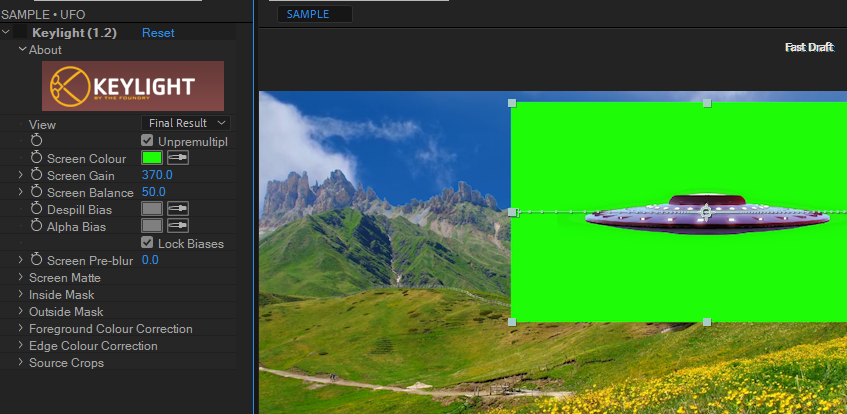The height and width of the screenshot is (414, 847).
Task: Toggle stopwatch for Alpha Bias
Action: (x=36, y=226)
